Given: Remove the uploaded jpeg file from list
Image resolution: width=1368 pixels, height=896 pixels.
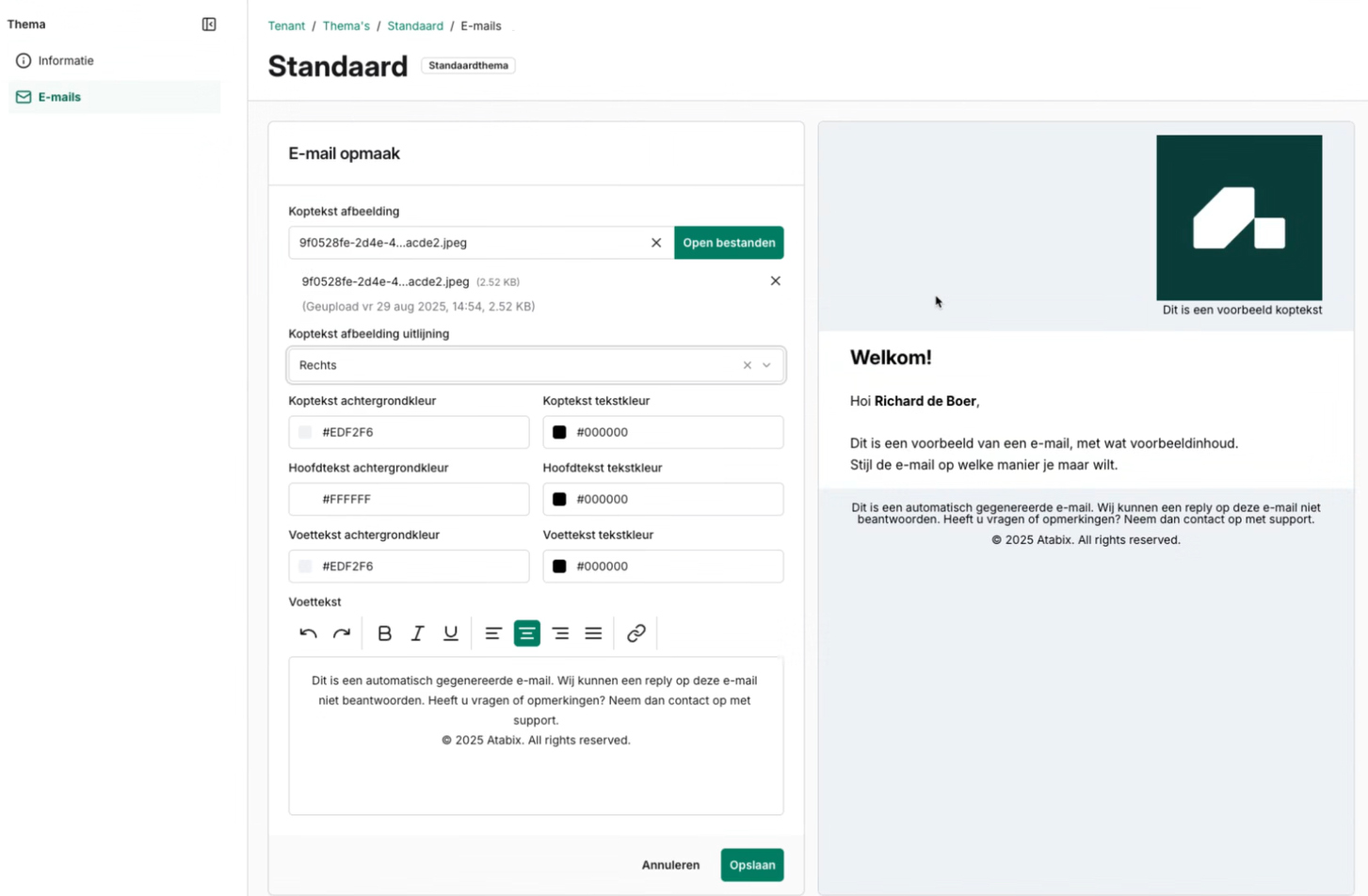Looking at the screenshot, I should (x=776, y=280).
